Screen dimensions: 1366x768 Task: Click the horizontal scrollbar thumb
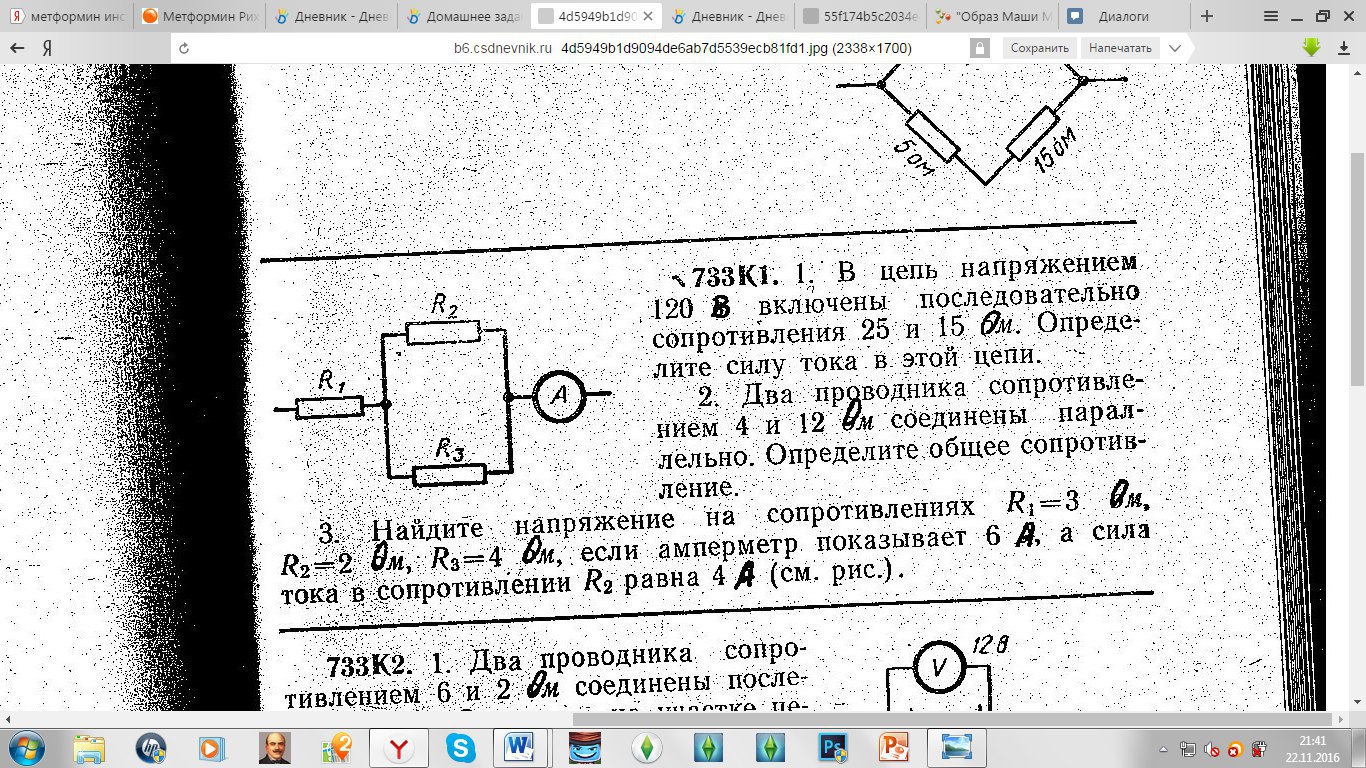point(950,720)
